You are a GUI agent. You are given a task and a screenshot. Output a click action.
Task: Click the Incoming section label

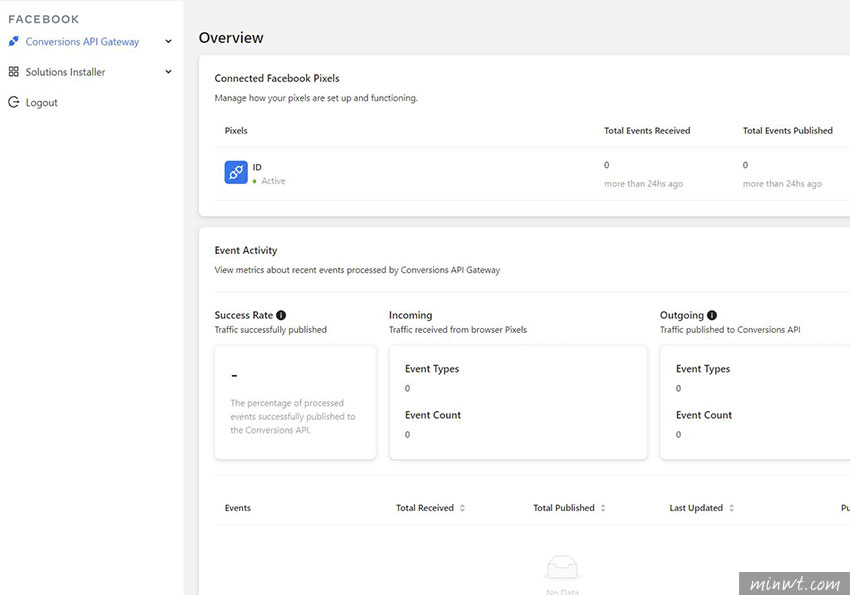coord(410,315)
